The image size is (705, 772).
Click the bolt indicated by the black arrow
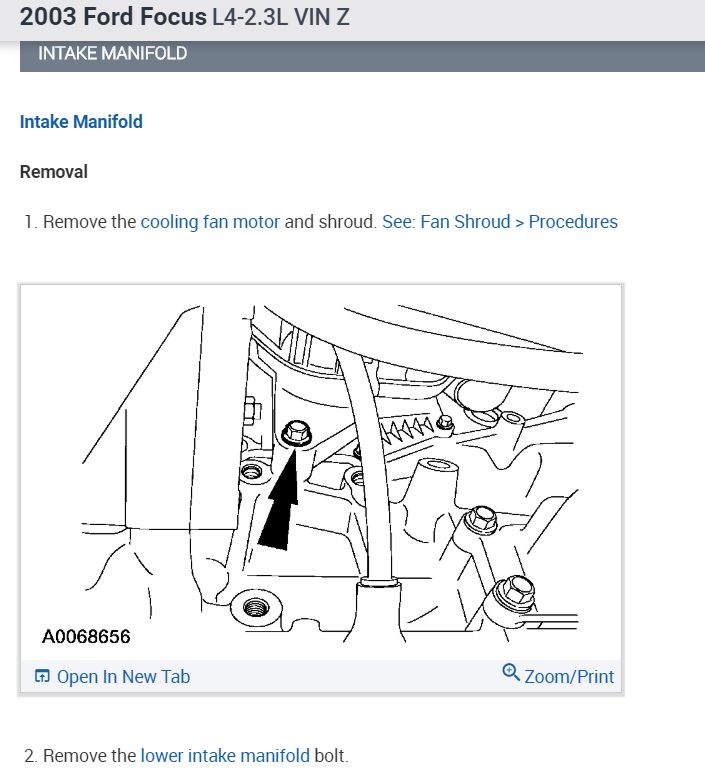coord(296,433)
